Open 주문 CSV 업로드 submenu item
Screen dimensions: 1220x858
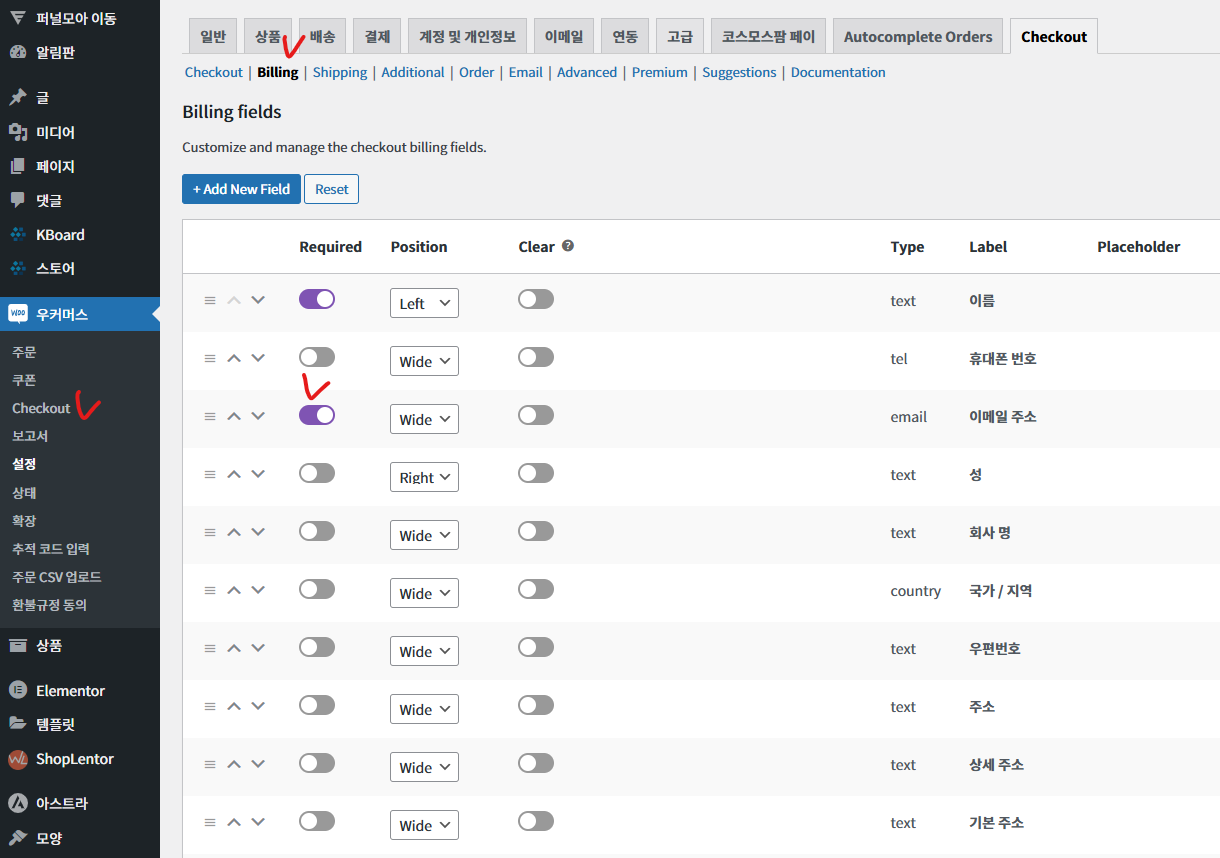coord(57,577)
